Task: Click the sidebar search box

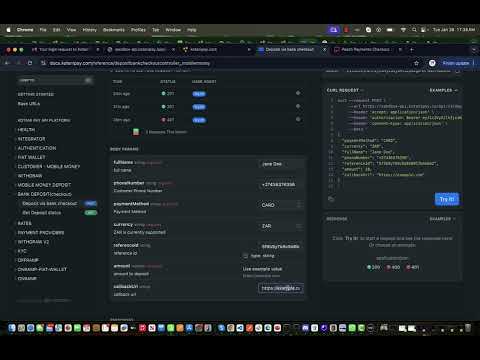Action: (55, 80)
